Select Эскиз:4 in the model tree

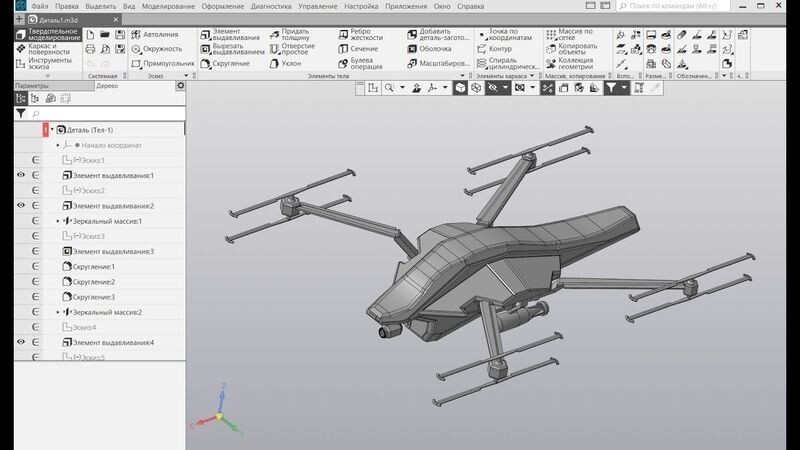[x=79, y=327]
